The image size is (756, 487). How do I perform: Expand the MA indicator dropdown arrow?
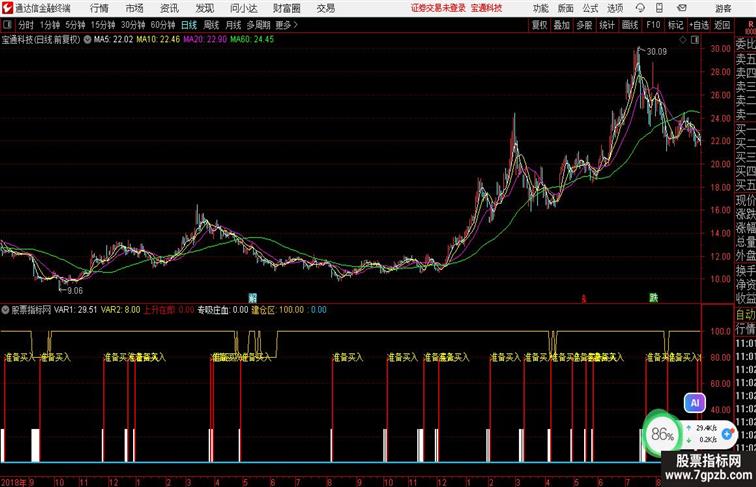pyautogui.click(x=87, y=40)
